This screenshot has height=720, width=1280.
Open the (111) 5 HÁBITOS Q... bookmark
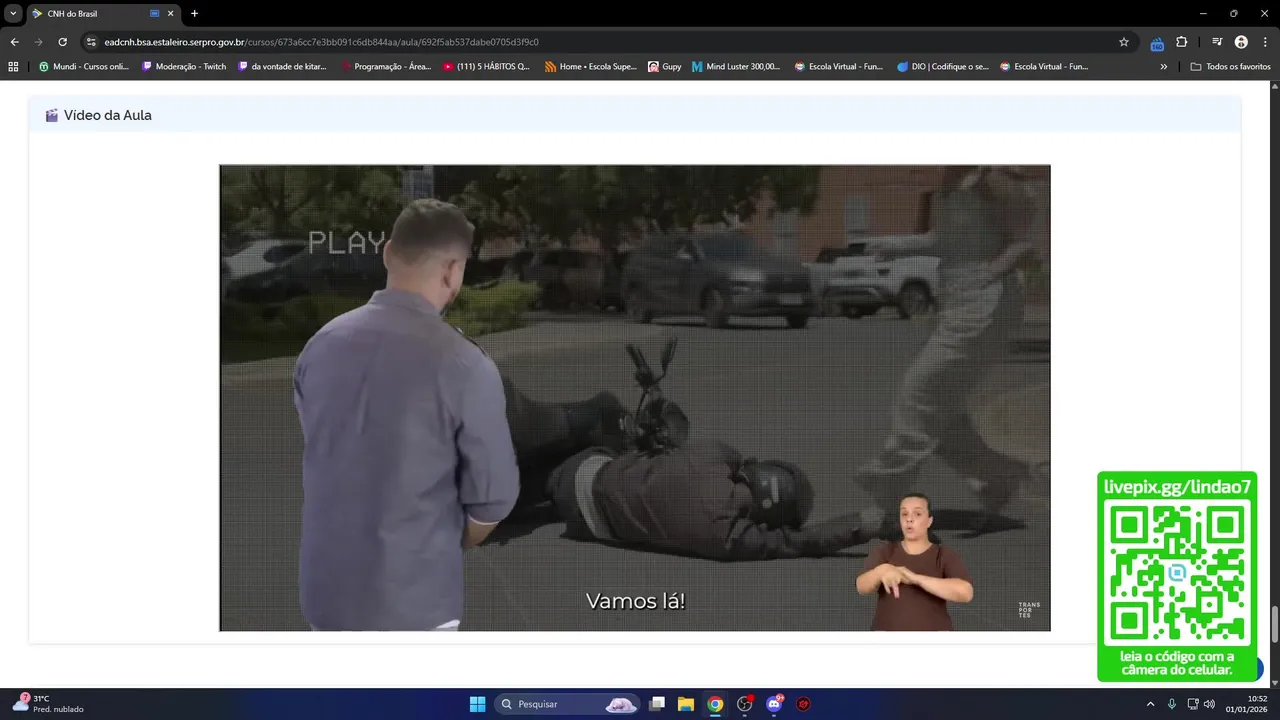click(487, 67)
